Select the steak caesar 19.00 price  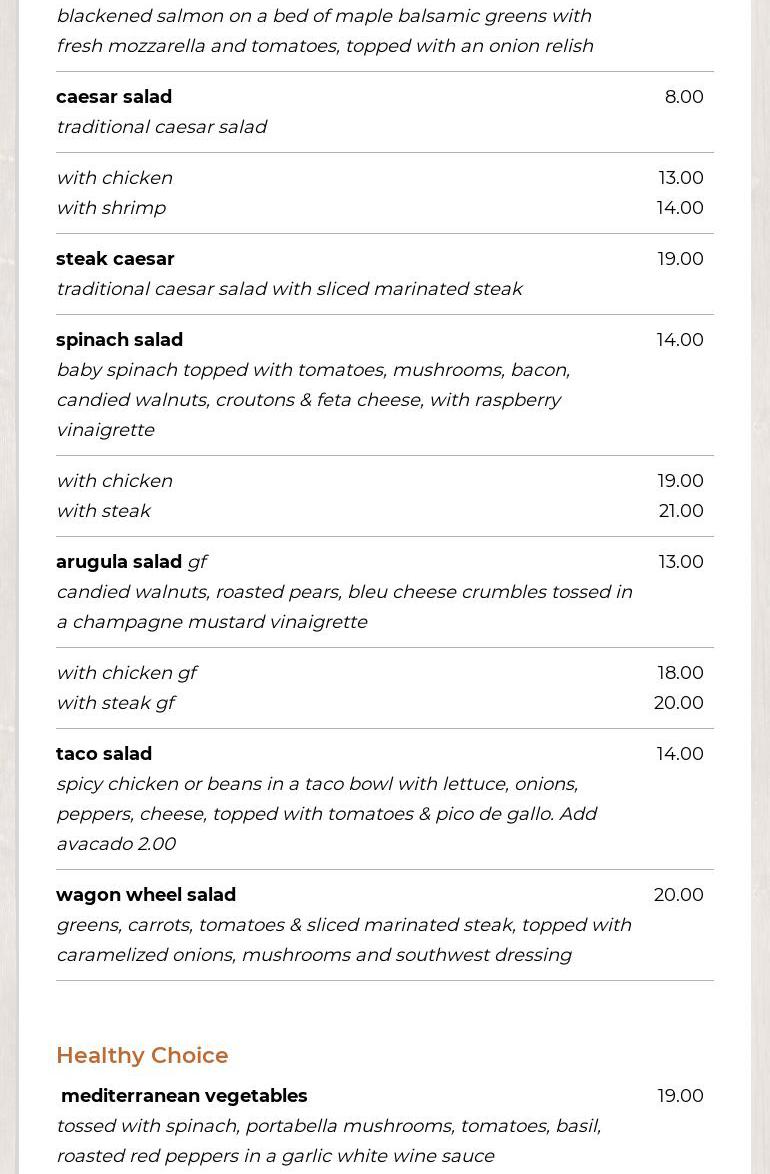[x=680, y=259]
